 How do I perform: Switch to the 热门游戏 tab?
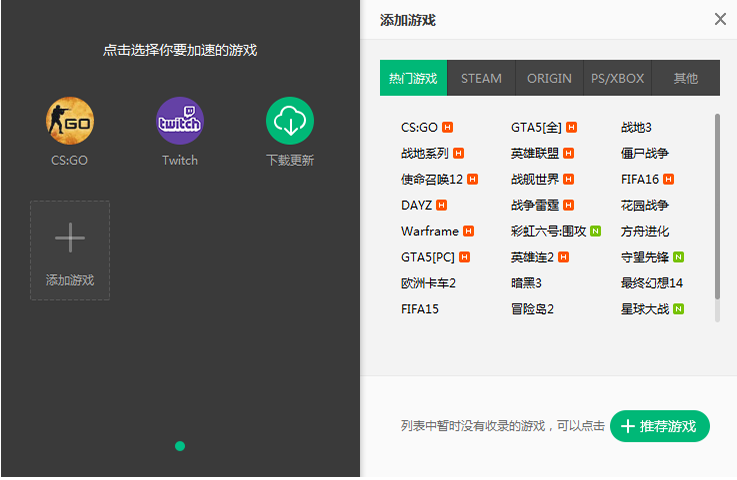coord(413,78)
